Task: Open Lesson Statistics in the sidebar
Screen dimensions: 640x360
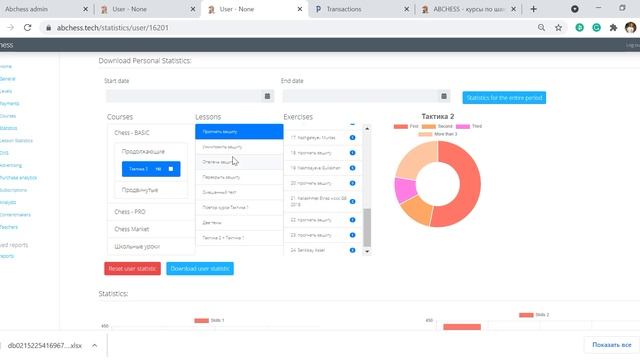Action: click(16, 140)
